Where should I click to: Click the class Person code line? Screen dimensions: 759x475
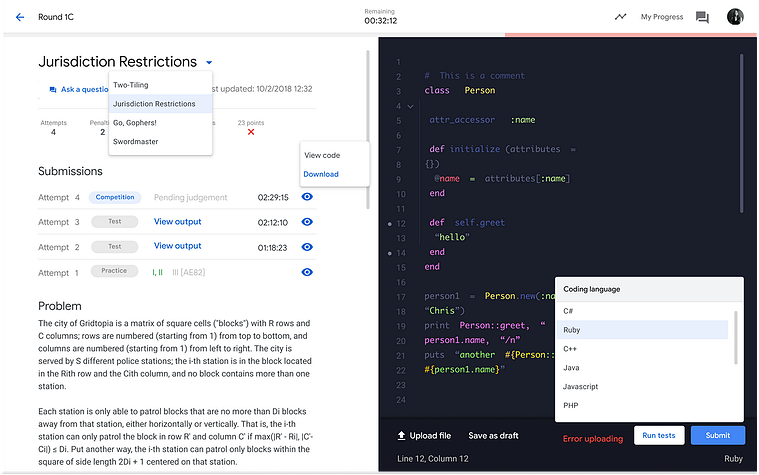point(460,91)
